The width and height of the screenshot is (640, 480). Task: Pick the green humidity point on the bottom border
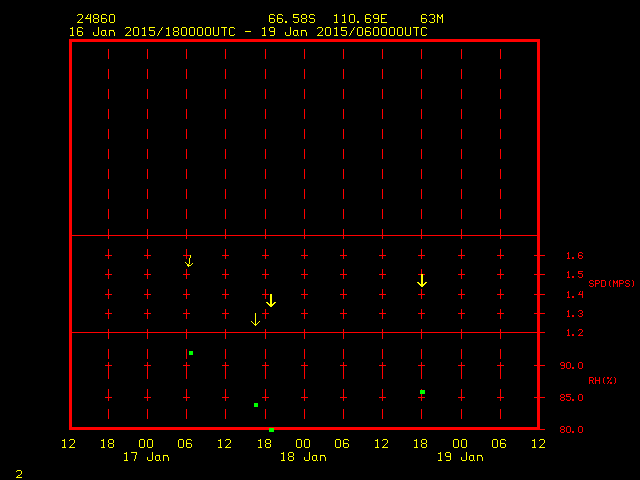(271, 429)
